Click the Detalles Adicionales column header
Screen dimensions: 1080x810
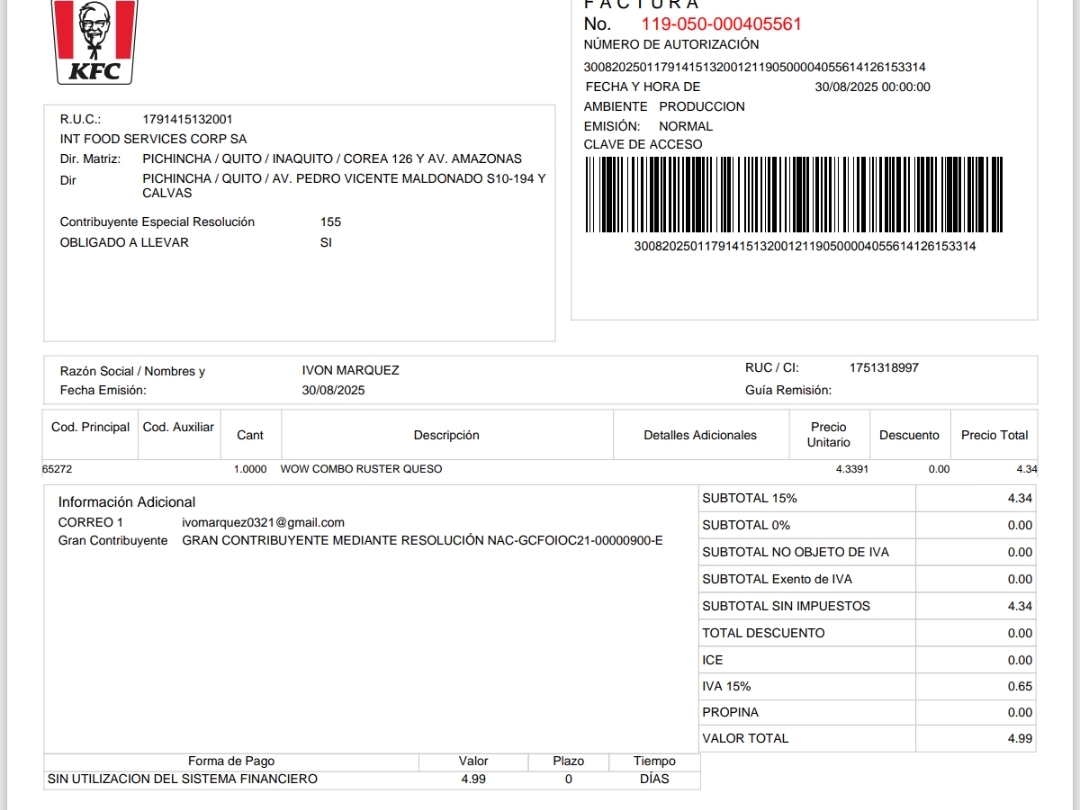tap(700, 435)
